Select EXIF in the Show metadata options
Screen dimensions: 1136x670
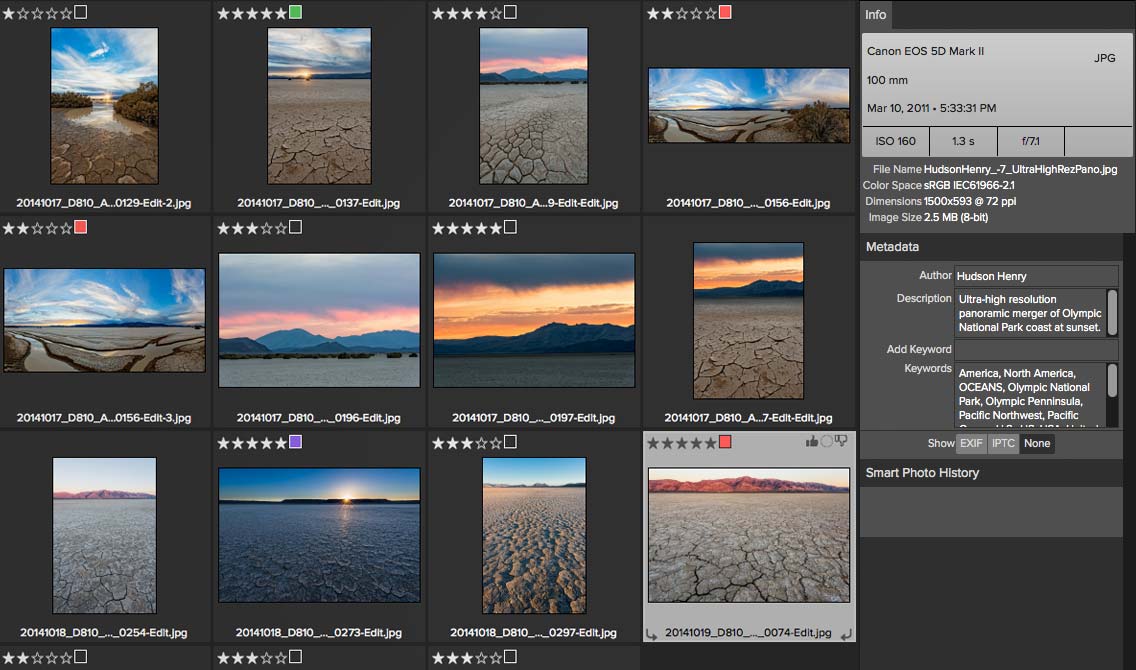pyautogui.click(x=971, y=443)
